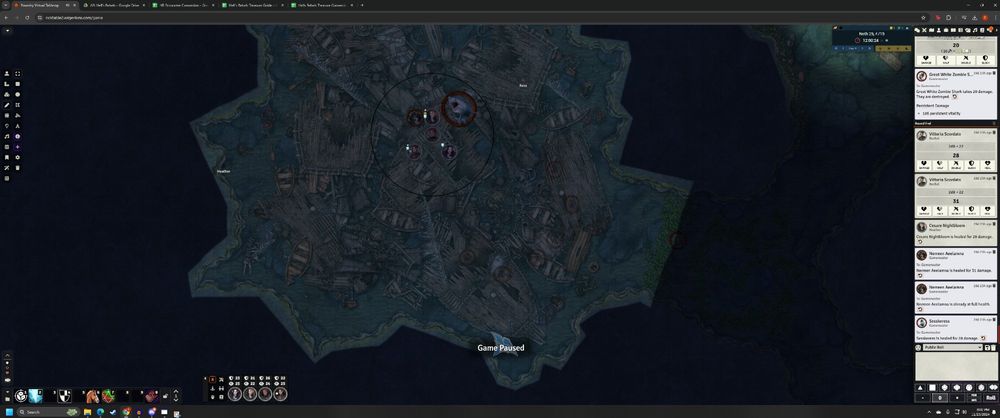Image resolution: width=1000 pixels, height=418 pixels.
Task: Open the Chat Log sidebar tab
Action: coord(916,30)
